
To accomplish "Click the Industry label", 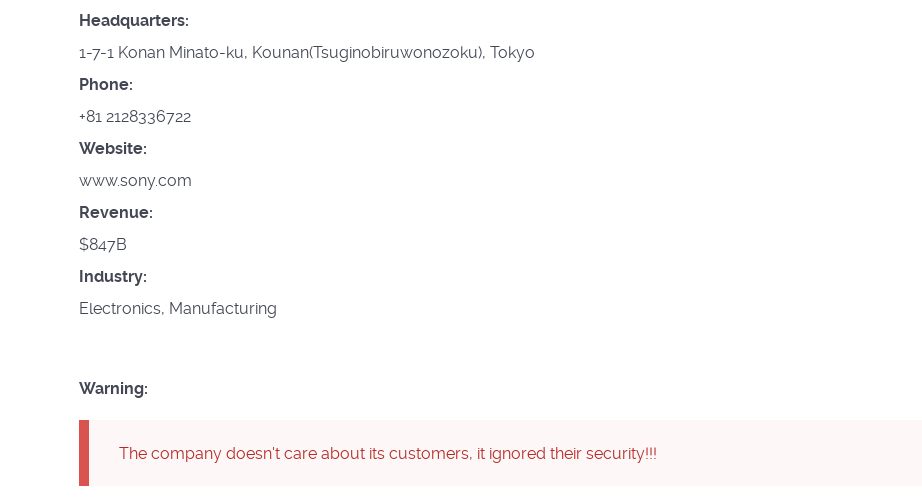I will 113,276.
